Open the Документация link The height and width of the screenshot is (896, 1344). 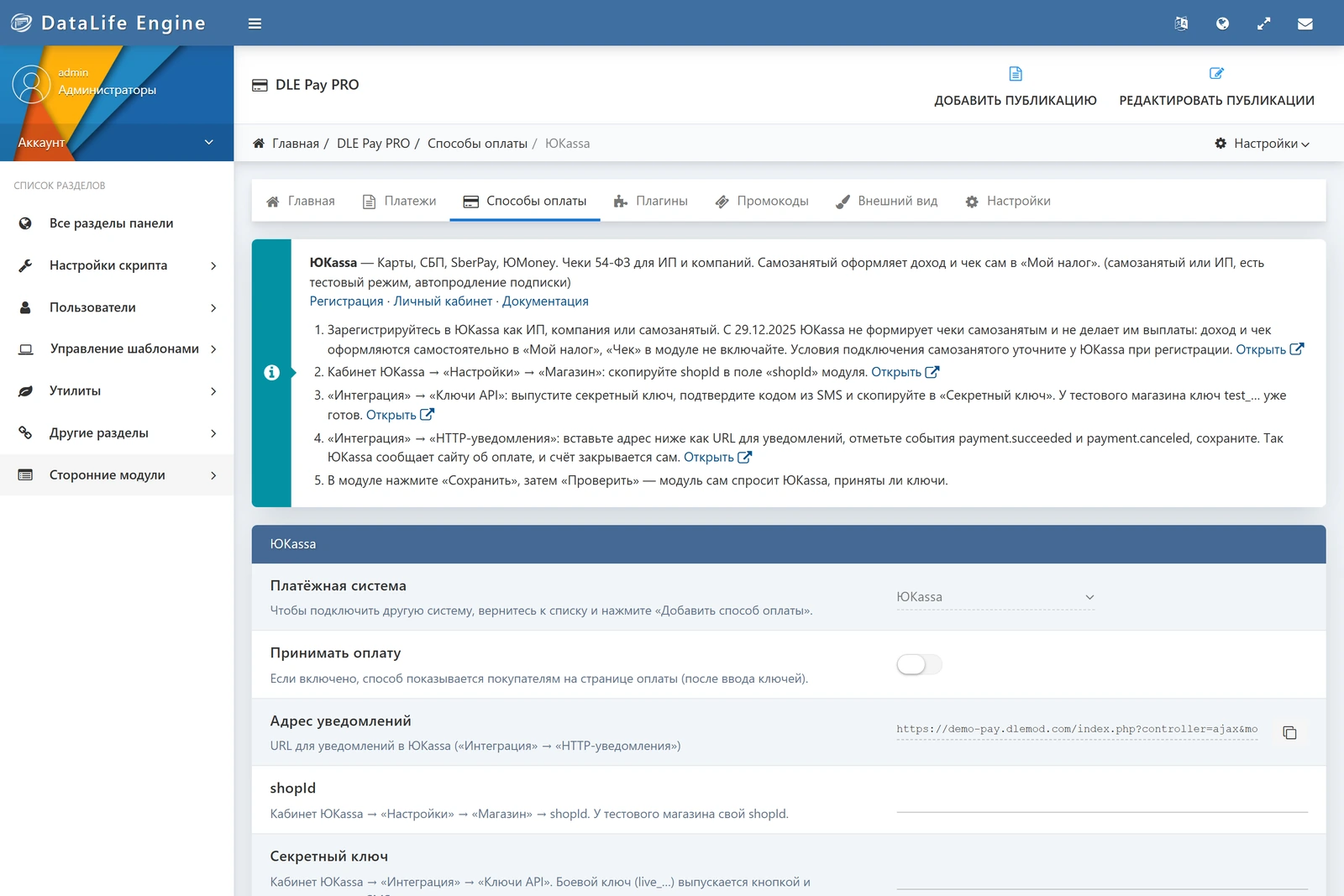545,301
